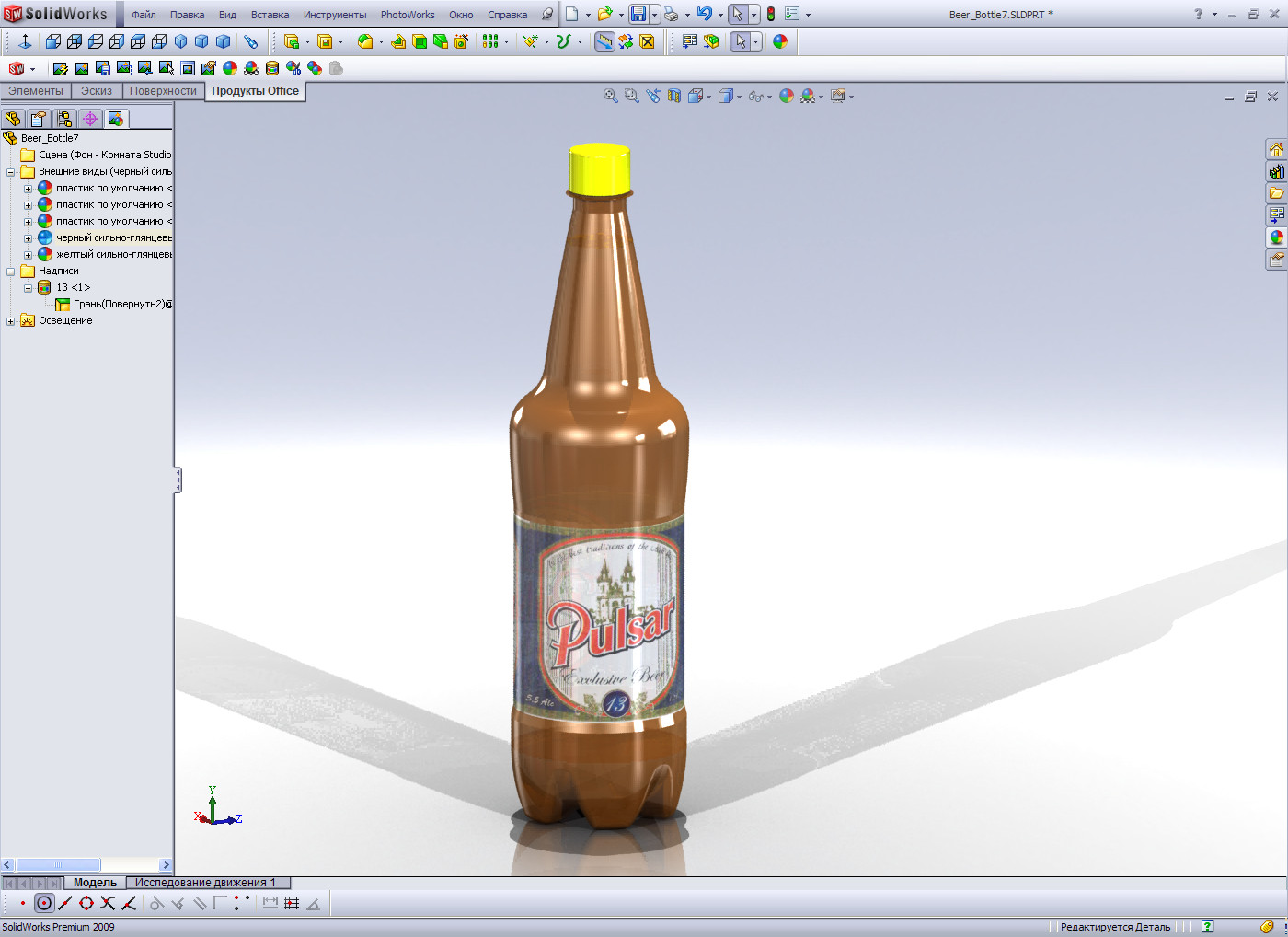Open the DimXpertManager tab
The height and width of the screenshot is (937, 1288).
(x=90, y=119)
